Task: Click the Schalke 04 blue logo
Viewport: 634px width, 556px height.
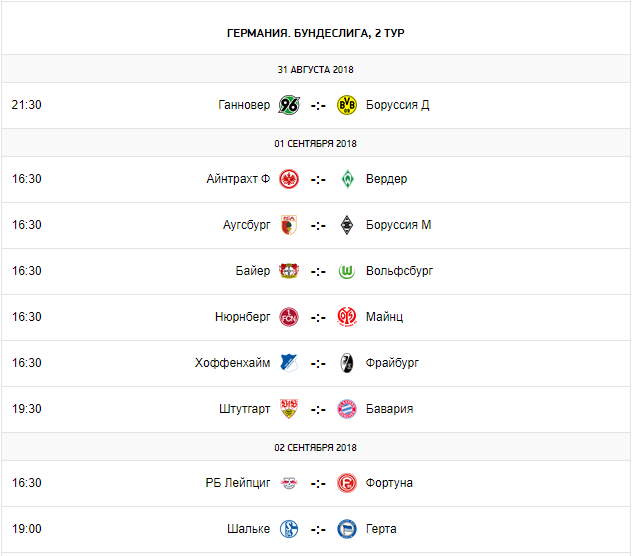Action: 289,529
